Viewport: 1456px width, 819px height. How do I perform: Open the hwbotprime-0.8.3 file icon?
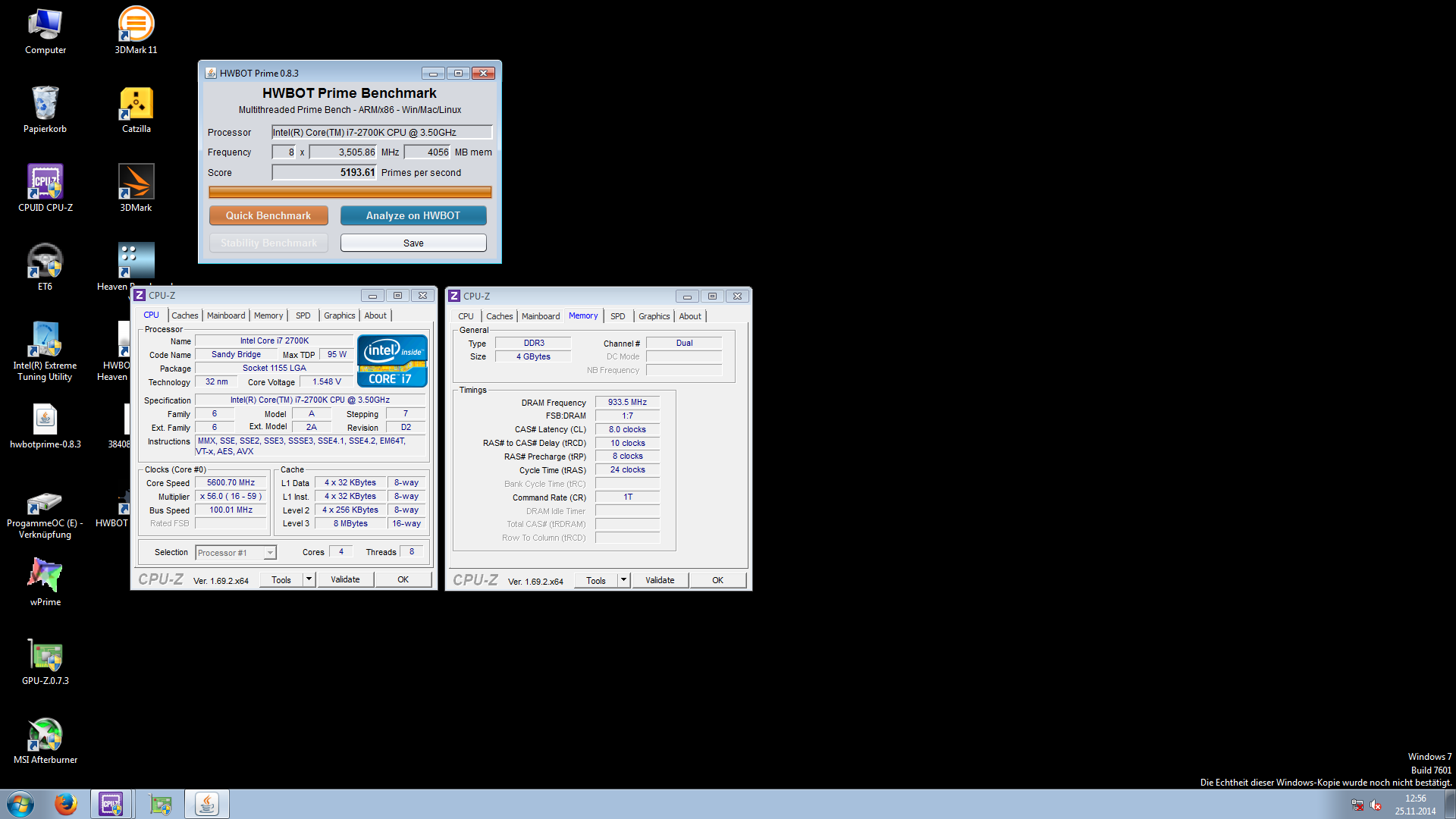click(x=45, y=426)
